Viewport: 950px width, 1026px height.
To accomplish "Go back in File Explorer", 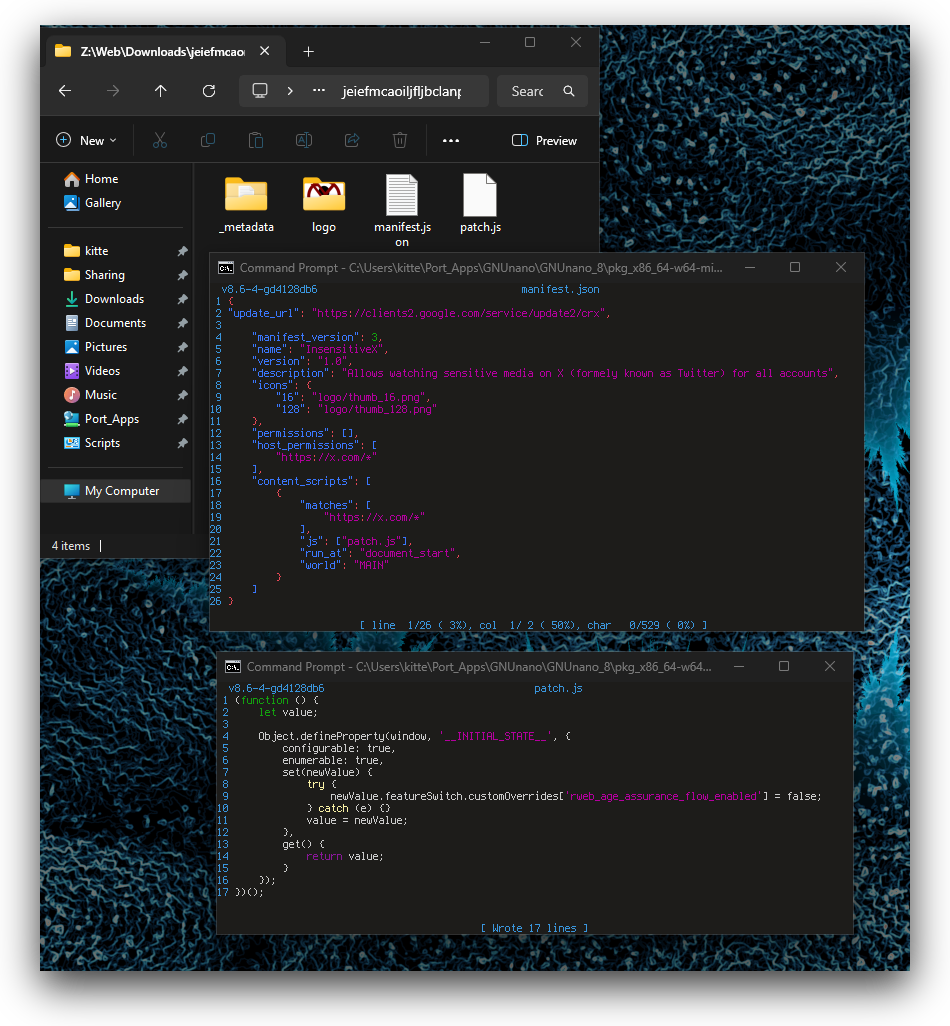I will tap(65, 91).
